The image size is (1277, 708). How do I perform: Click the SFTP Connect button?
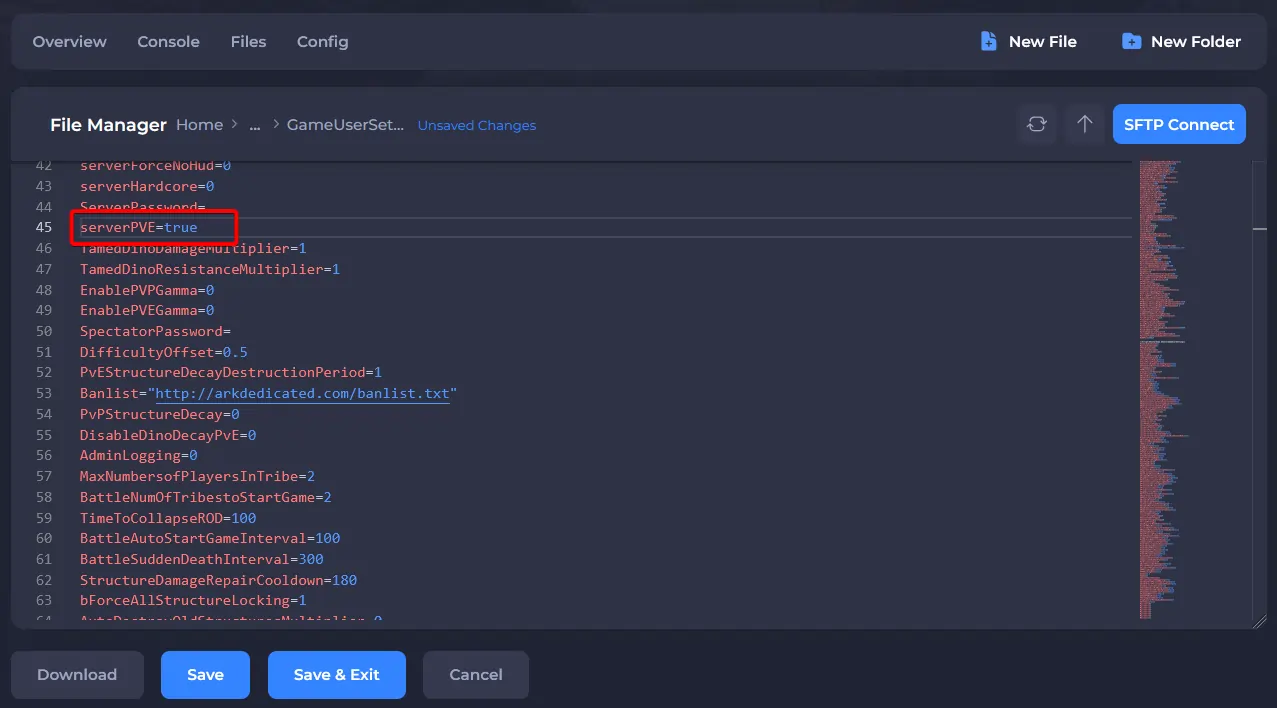tap(1179, 124)
